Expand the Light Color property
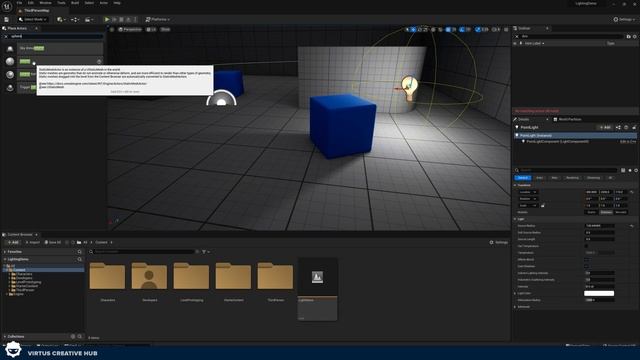Image resolution: width=640 pixels, height=360 pixels. click(515, 293)
